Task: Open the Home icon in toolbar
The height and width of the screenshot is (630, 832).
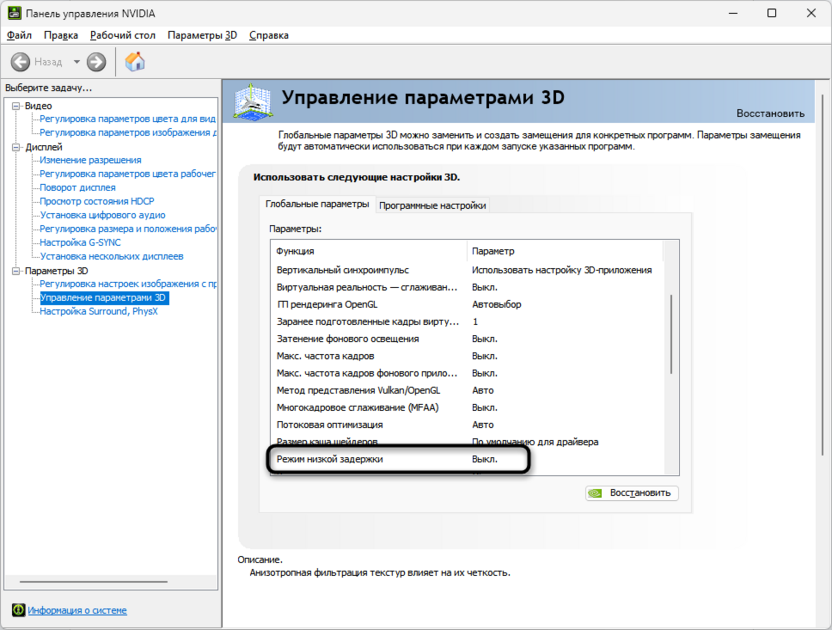Action: (x=135, y=62)
